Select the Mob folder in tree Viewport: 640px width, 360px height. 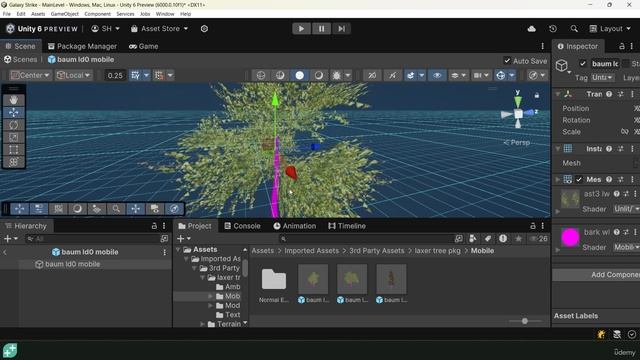pyautogui.click(x=228, y=296)
